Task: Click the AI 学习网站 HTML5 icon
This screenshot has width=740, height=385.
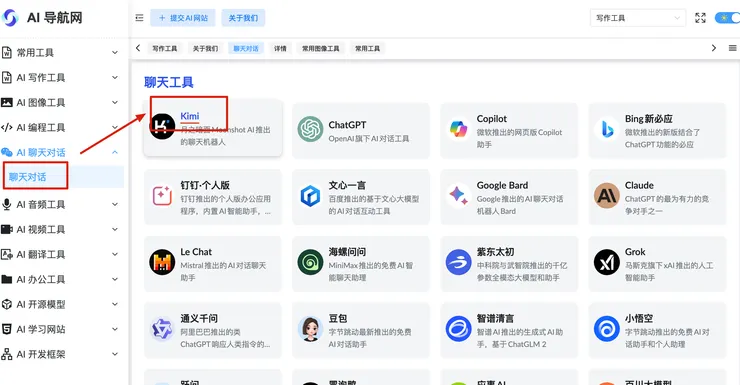Action: (x=7, y=329)
